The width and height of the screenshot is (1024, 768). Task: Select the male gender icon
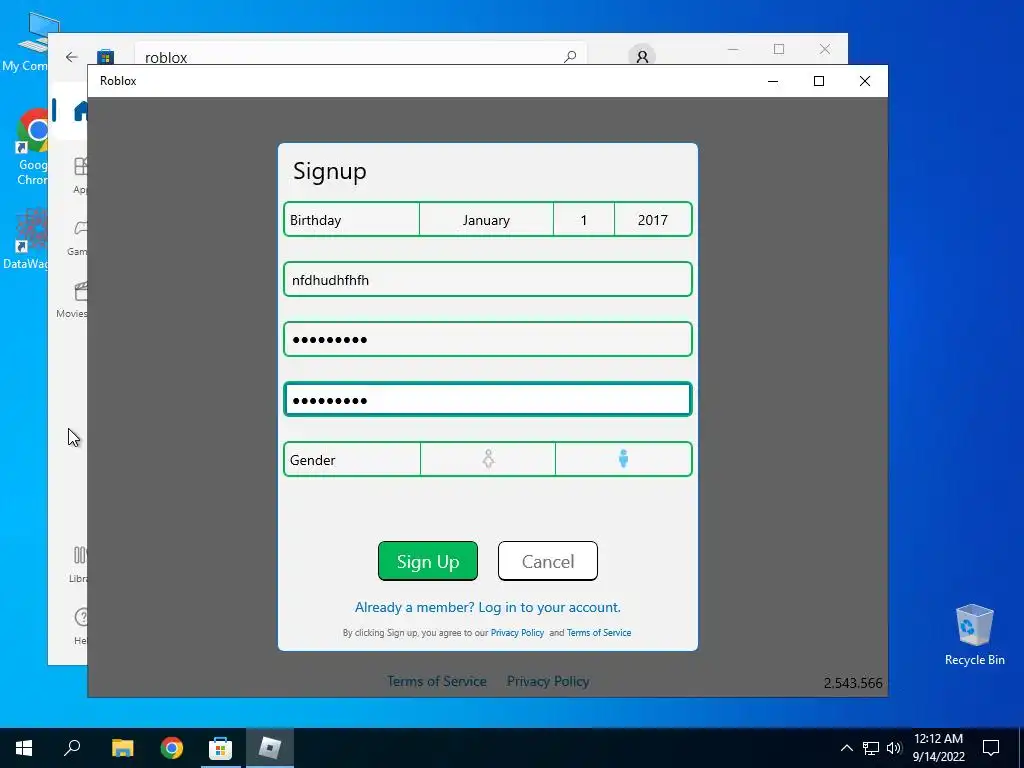pos(623,459)
